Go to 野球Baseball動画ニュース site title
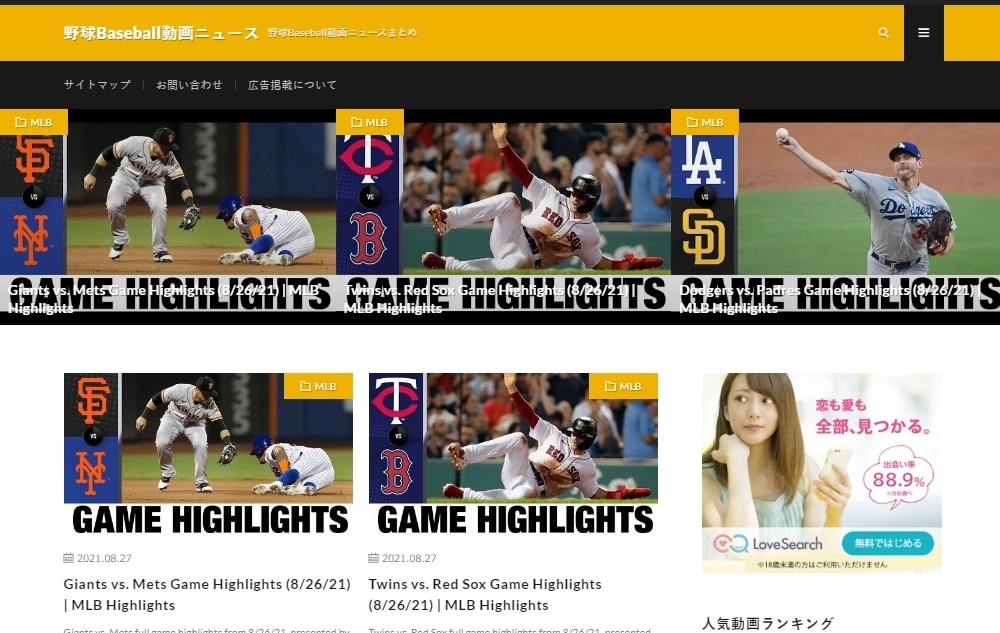The height and width of the screenshot is (633, 1000). pos(161,33)
